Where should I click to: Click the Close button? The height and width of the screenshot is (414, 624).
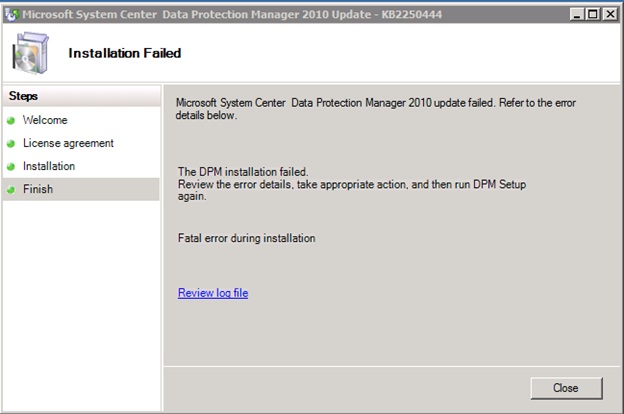566,388
